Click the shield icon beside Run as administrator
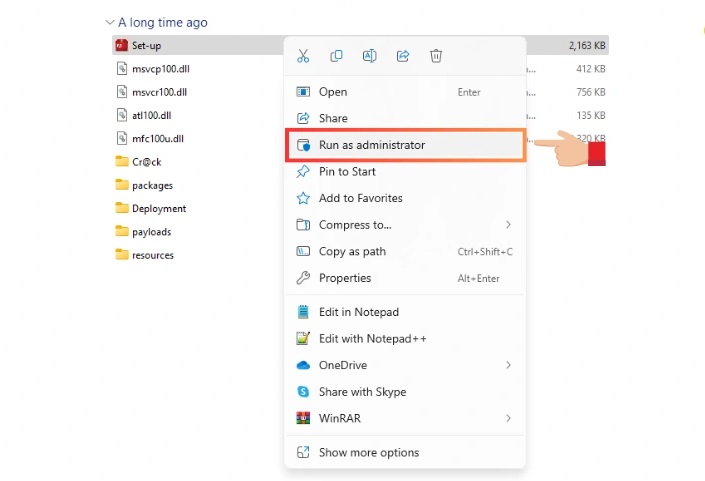Viewport: 705px width, 481px height. point(303,145)
